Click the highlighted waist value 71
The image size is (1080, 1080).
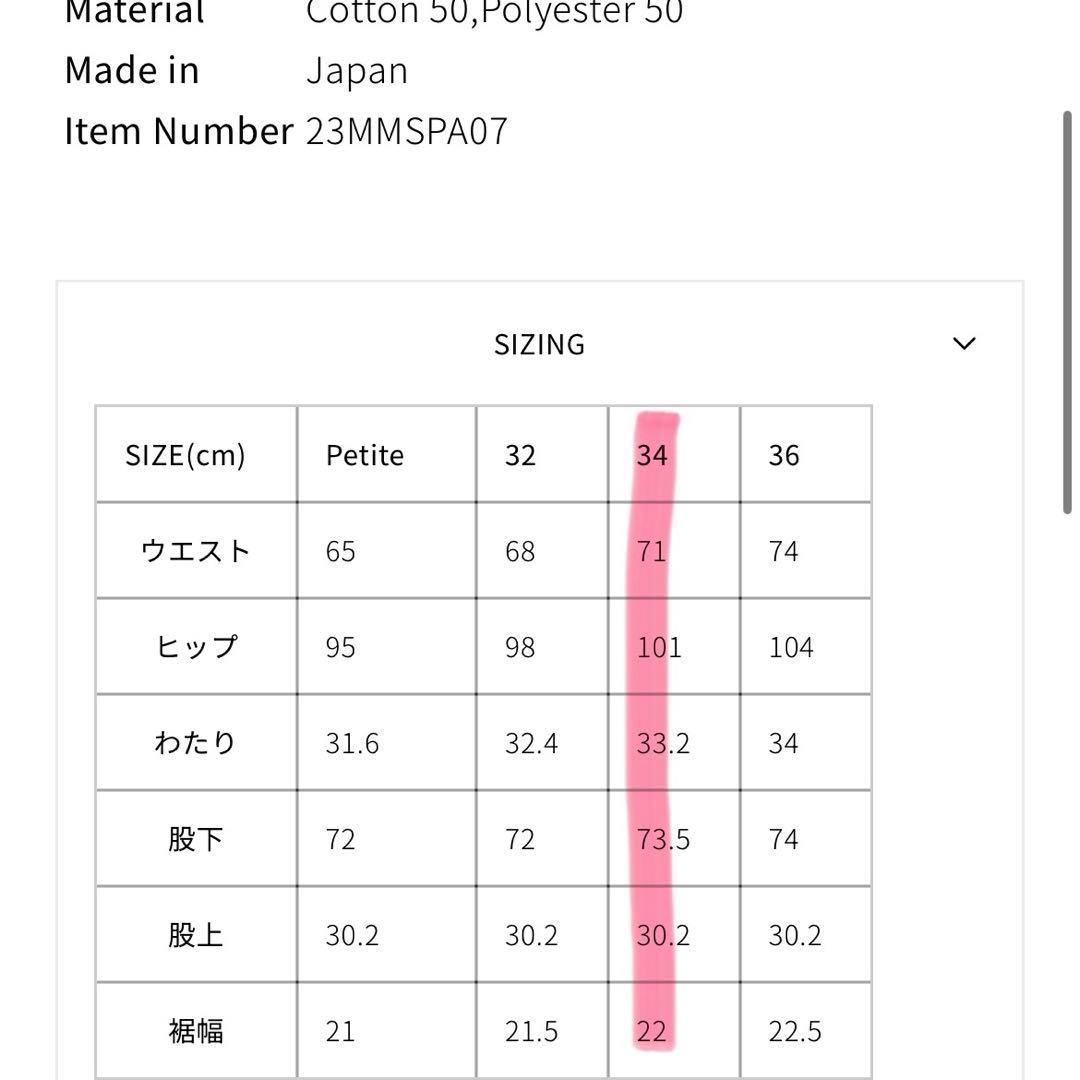click(654, 551)
